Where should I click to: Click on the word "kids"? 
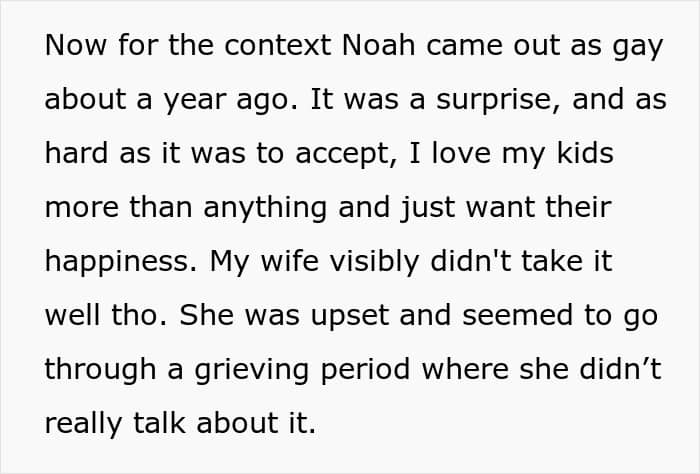pyautogui.click(x=583, y=155)
